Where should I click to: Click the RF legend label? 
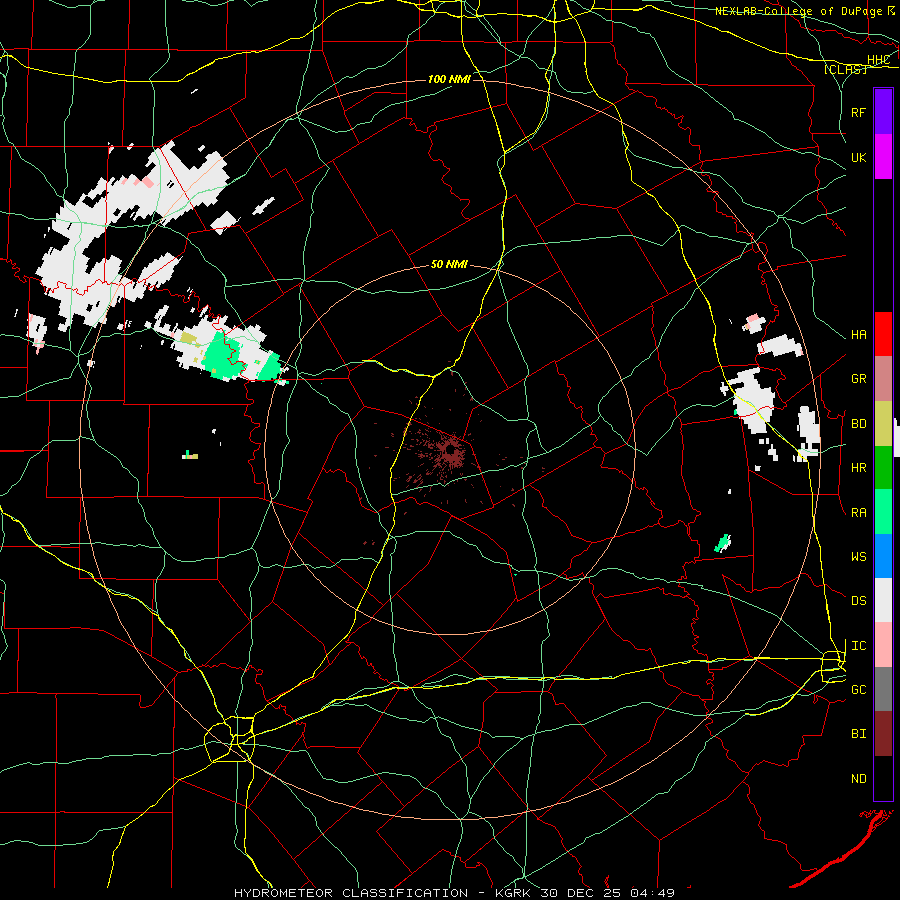tap(858, 112)
